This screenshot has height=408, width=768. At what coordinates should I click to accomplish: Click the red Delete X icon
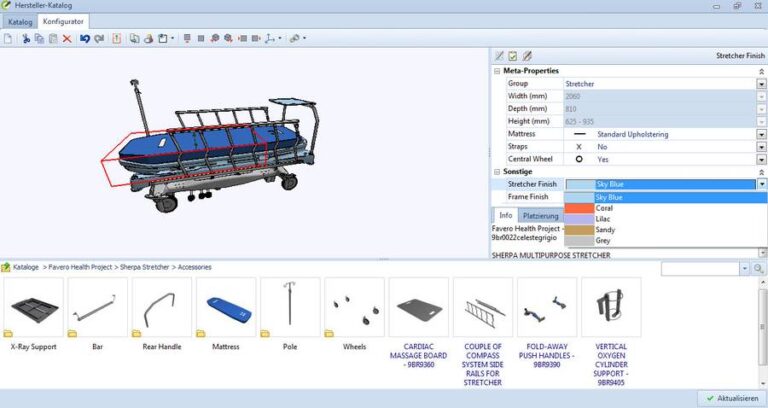coord(67,38)
